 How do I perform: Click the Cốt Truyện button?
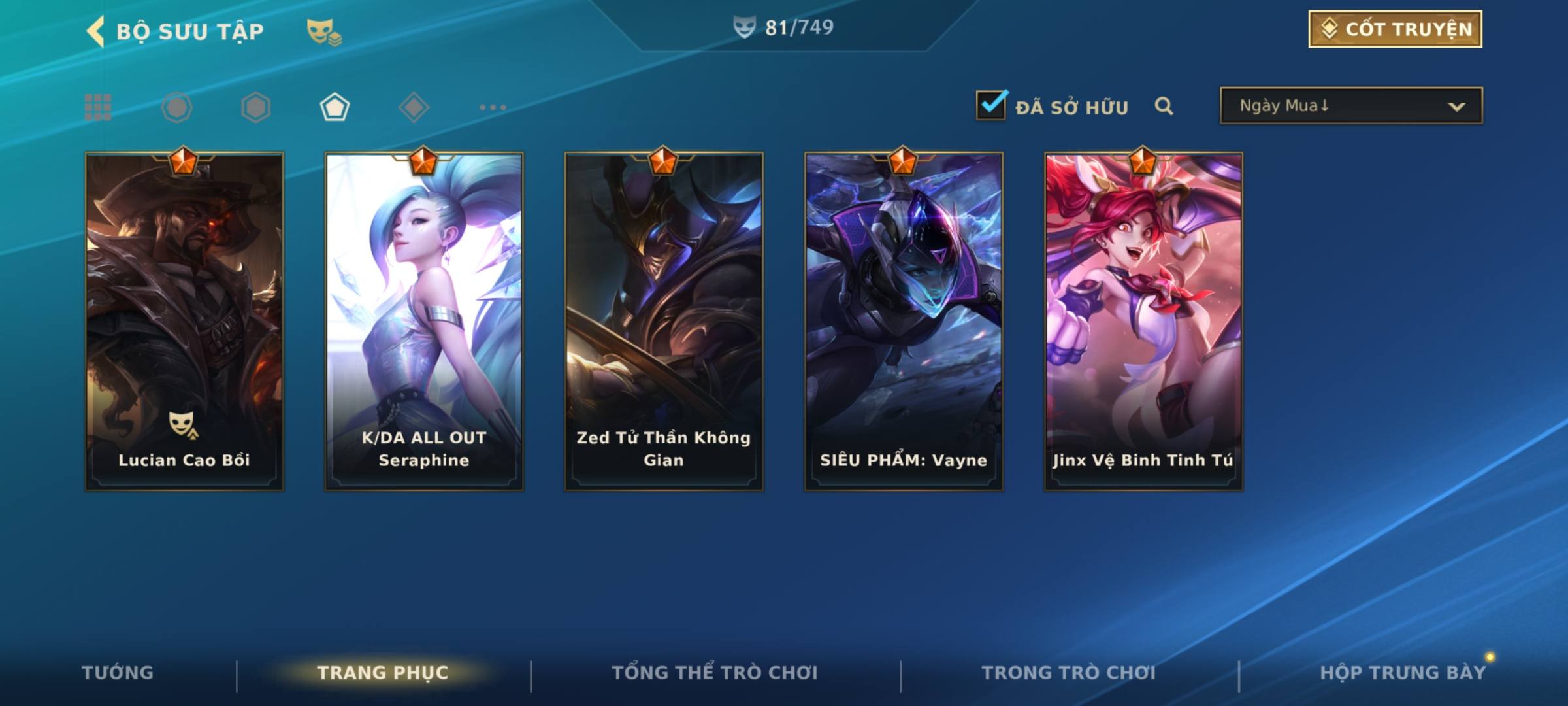(1395, 29)
